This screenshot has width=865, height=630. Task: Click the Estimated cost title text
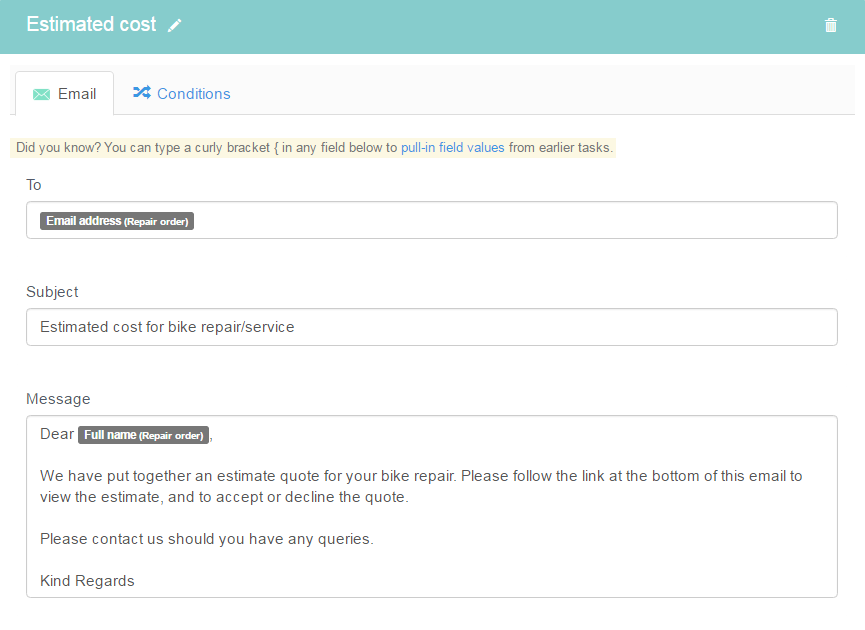pyautogui.click(x=91, y=25)
